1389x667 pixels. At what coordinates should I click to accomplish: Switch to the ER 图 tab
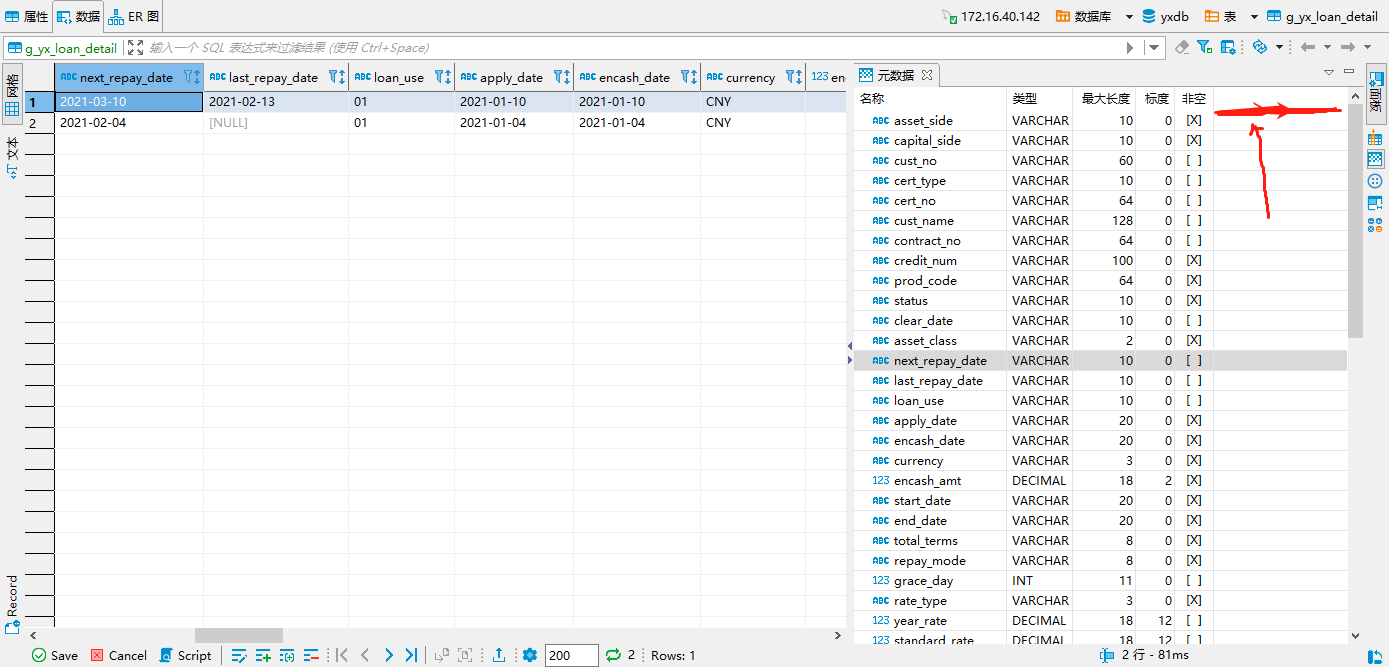pyautogui.click(x=133, y=16)
